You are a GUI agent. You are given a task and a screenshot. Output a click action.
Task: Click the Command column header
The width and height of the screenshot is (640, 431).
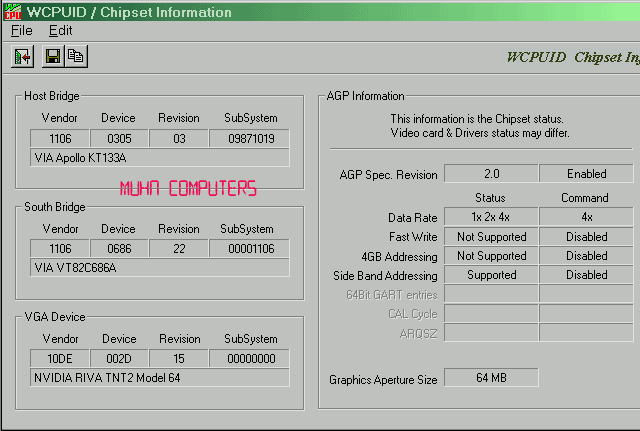point(584,198)
